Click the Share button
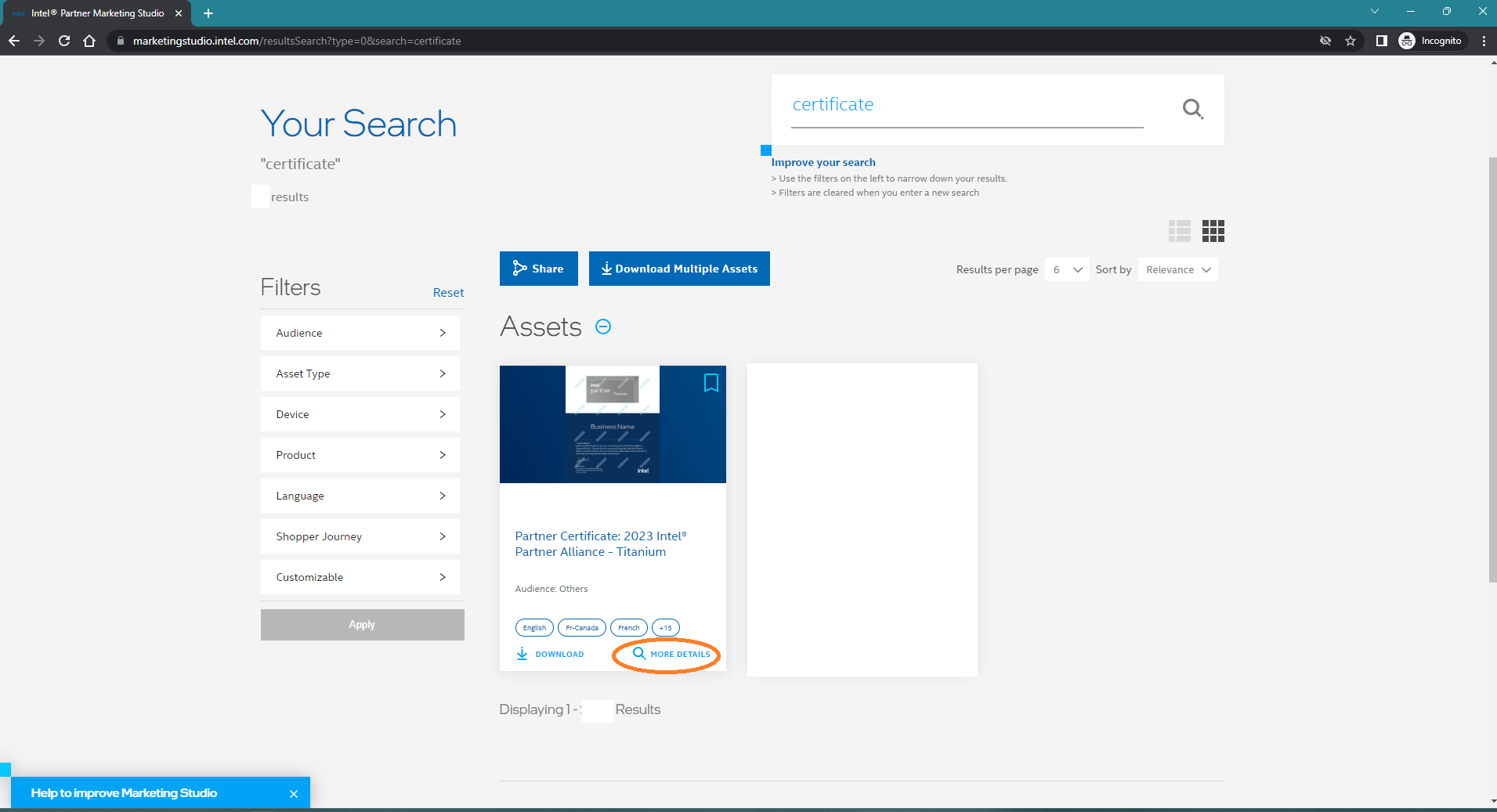 click(539, 269)
